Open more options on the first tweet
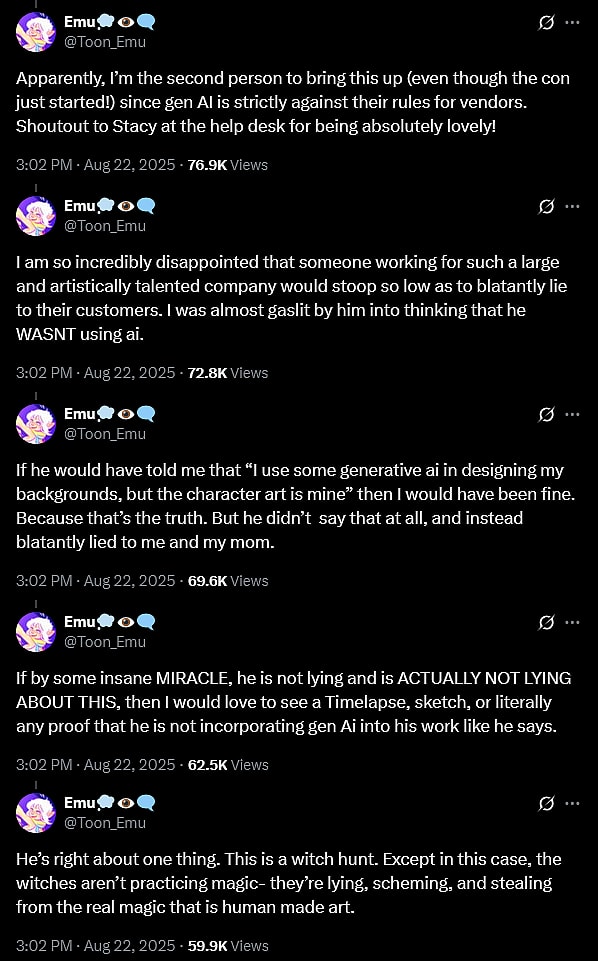The width and height of the screenshot is (598, 961). pyautogui.click(x=572, y=22)
